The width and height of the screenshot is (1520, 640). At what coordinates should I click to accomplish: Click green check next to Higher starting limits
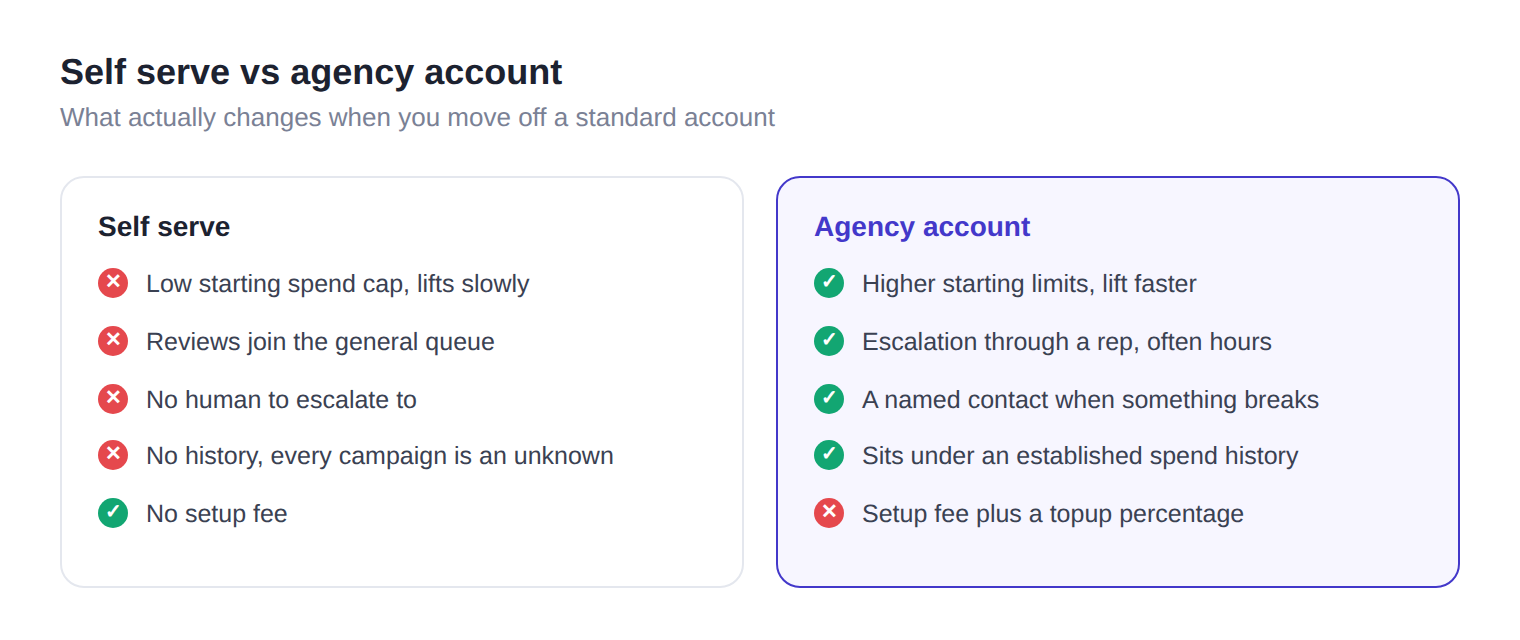tap(829, 283)
